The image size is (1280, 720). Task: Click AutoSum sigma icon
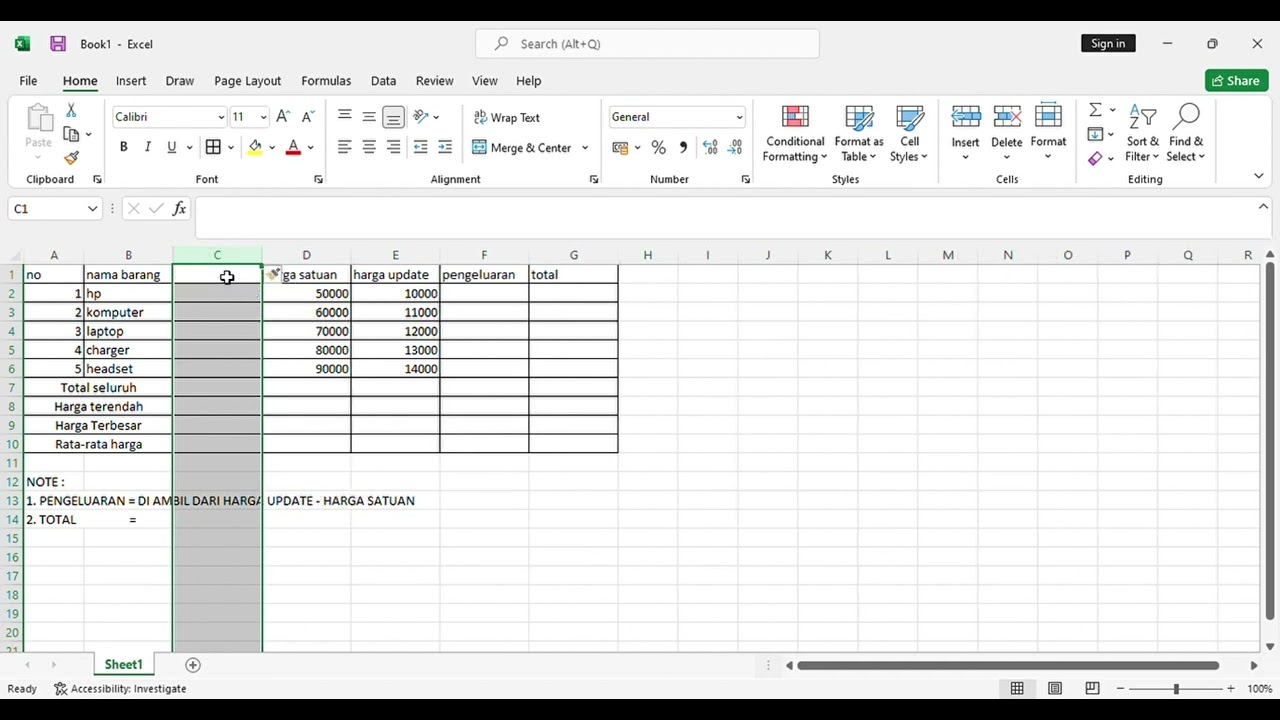point(1095,110)
